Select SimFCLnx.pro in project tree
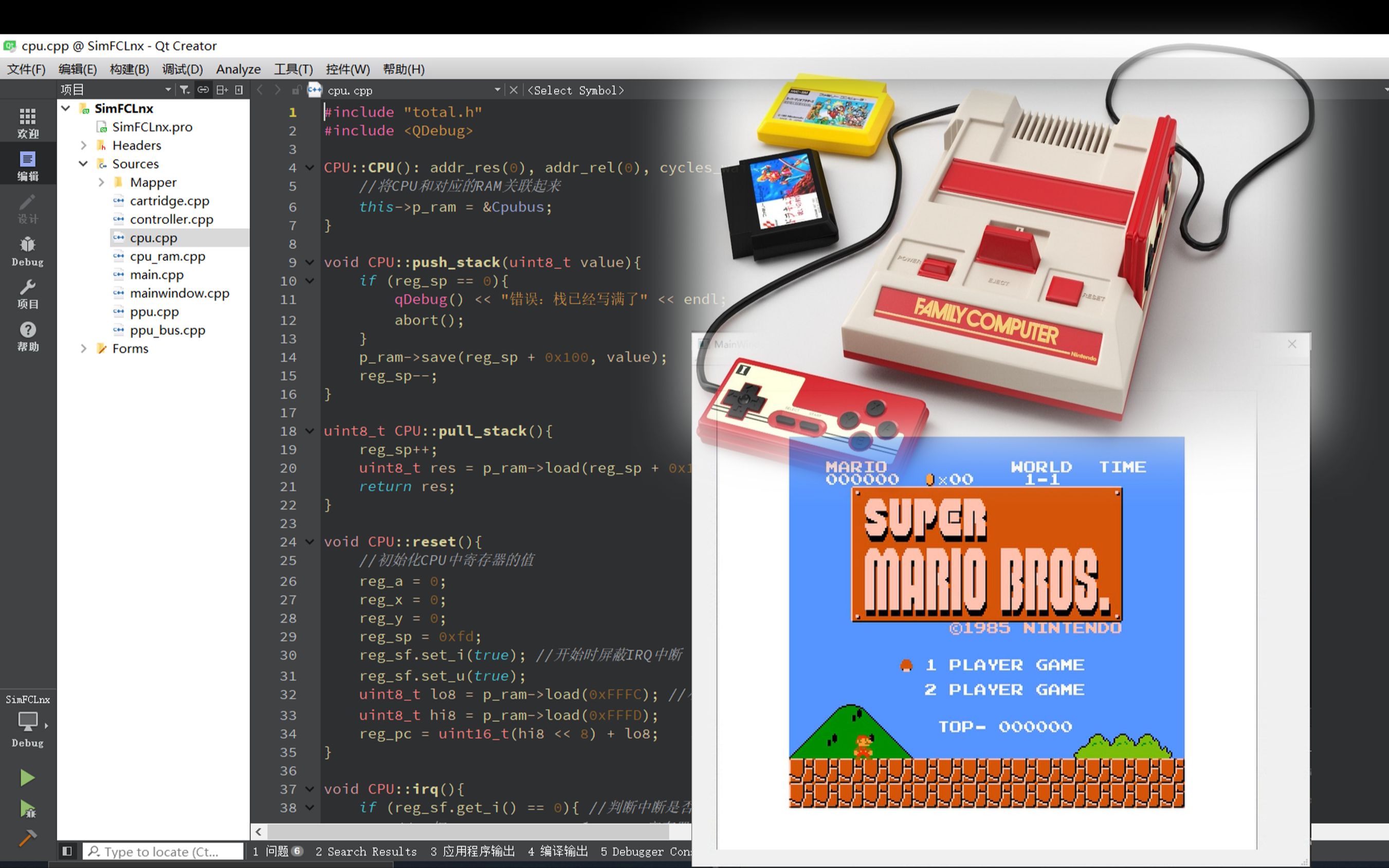 [152, 127]
